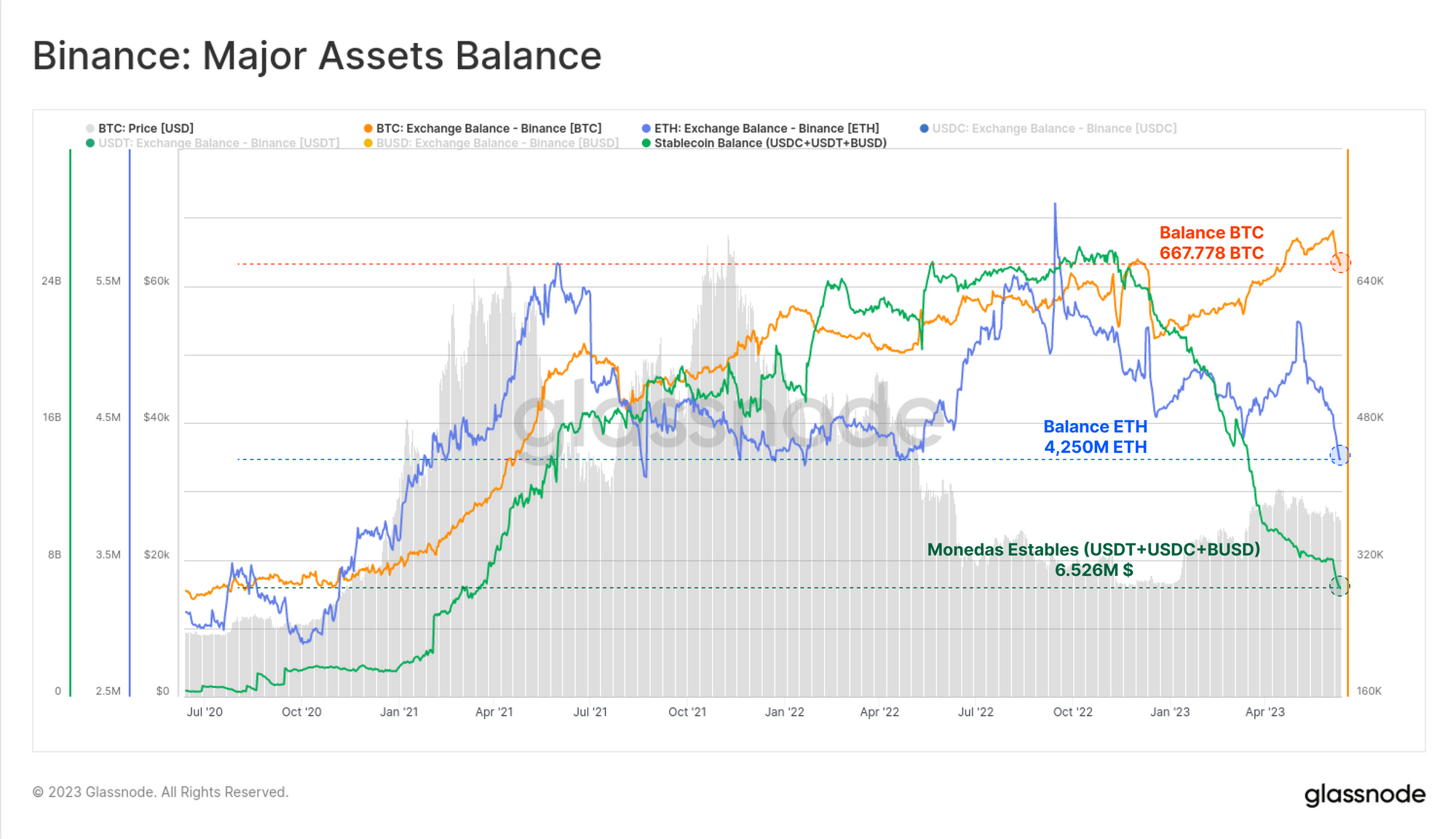
Task: Toggle ETH Exchange Balance Binance legend entry
Action: click(x=767, y=128)
